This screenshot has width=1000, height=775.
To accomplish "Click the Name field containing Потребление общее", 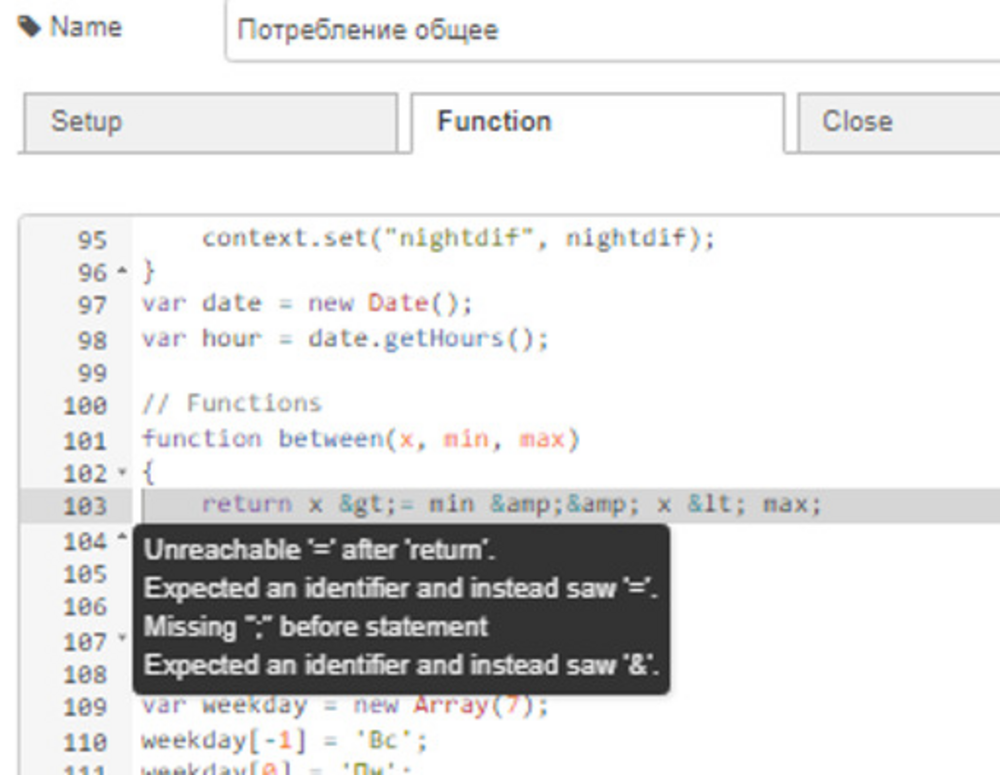I will [612, 31].
